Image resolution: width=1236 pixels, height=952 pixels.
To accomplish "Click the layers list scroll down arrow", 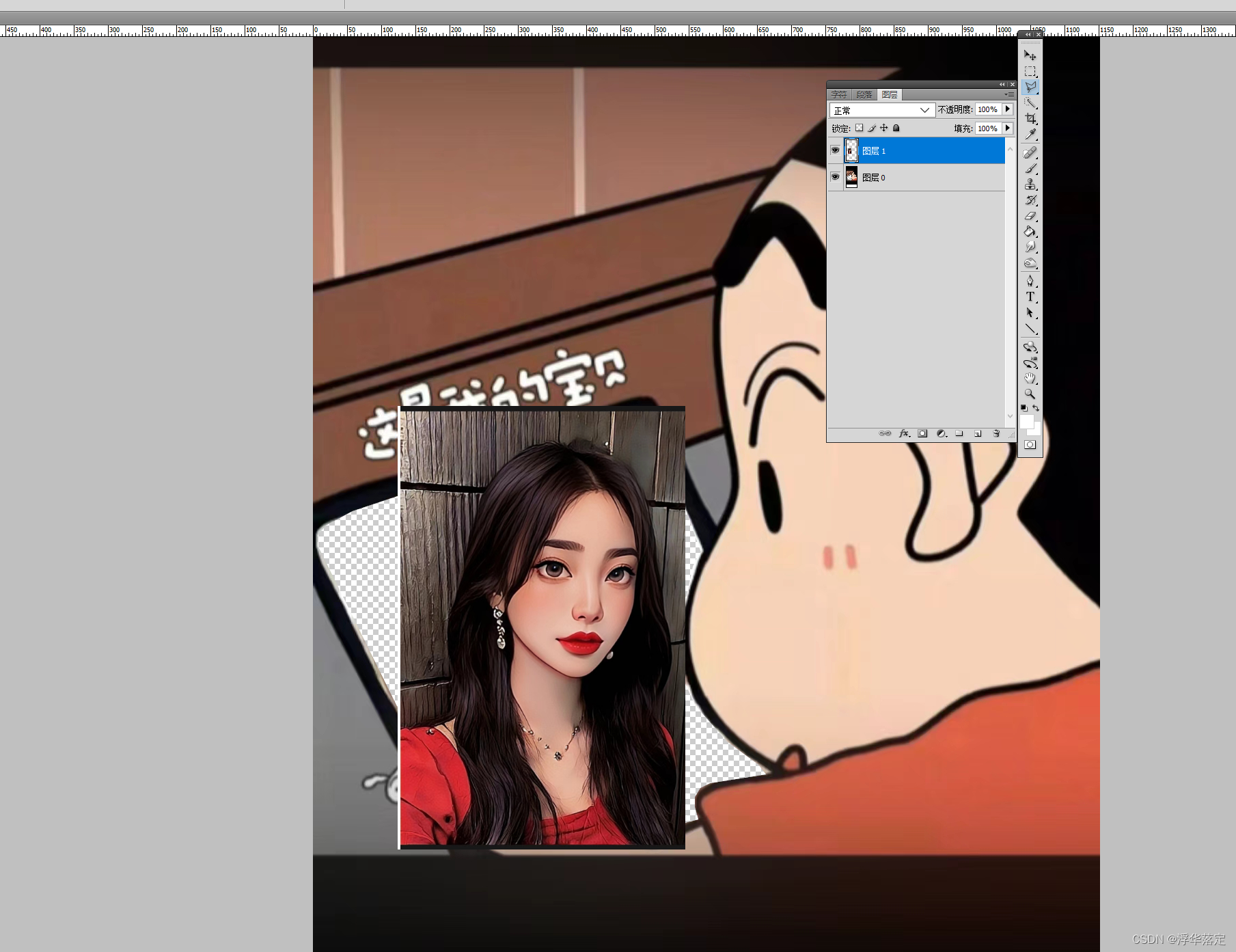I will point(1011,416).
